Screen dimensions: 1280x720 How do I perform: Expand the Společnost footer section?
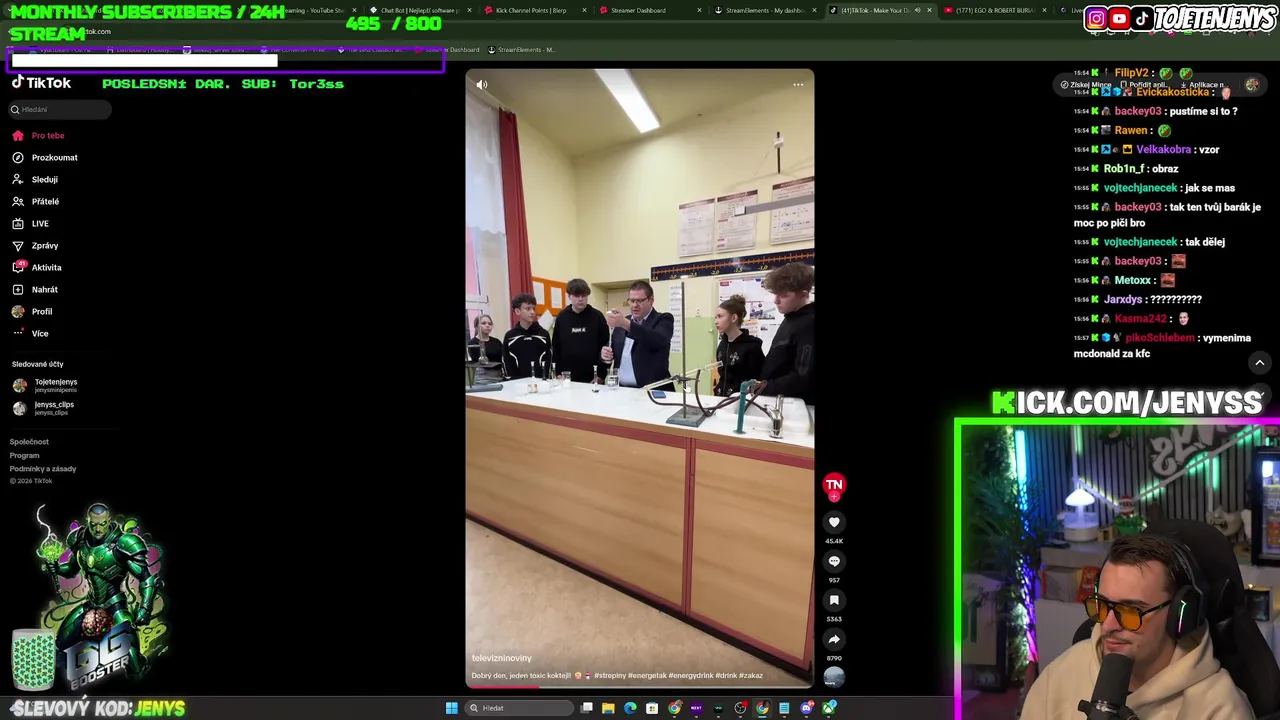[x=29, y=441]
